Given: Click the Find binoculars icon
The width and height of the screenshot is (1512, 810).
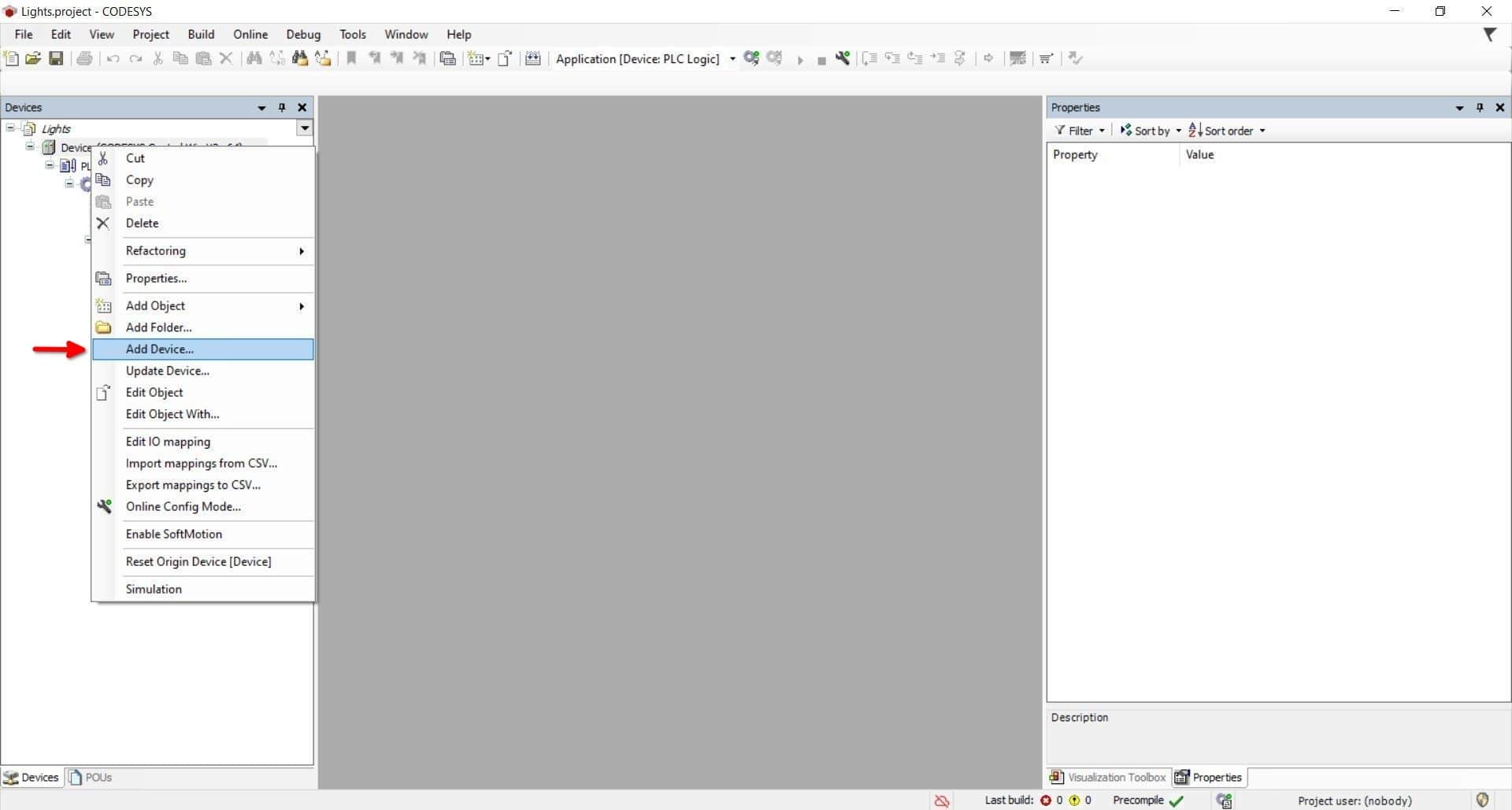Looking at the screenshot, I should click(x=254, y=58).
